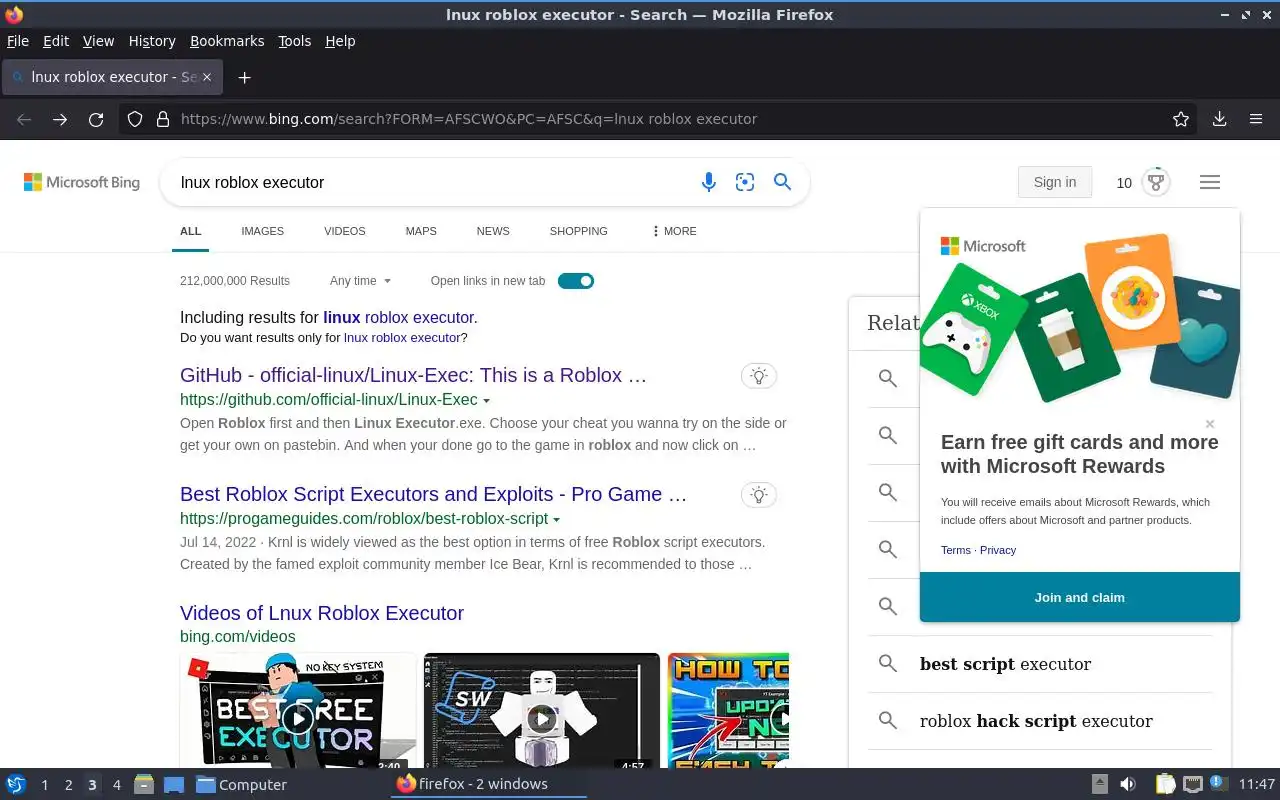The width and height of the screenshot is (1280, 800).
Task: Open the Tools menu
Action: (295, 41)
